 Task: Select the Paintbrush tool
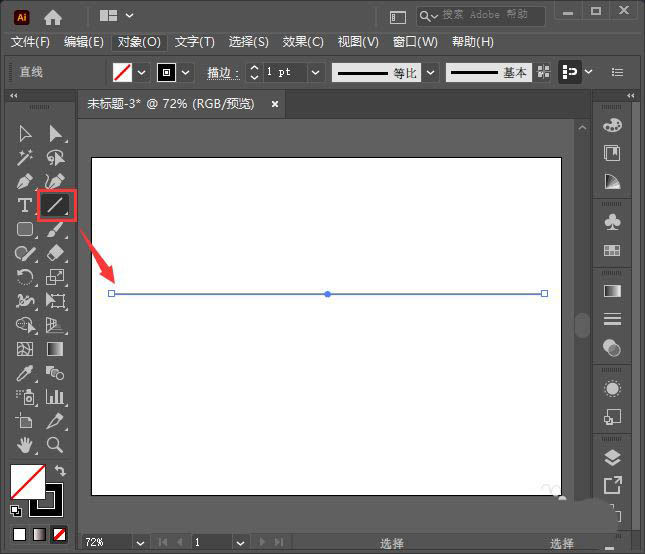pos(56,229)
